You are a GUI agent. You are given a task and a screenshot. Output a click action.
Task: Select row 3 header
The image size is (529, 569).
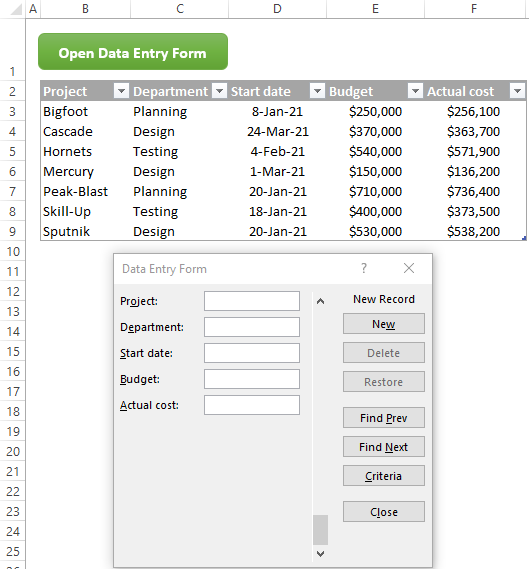tap(12, 111)
